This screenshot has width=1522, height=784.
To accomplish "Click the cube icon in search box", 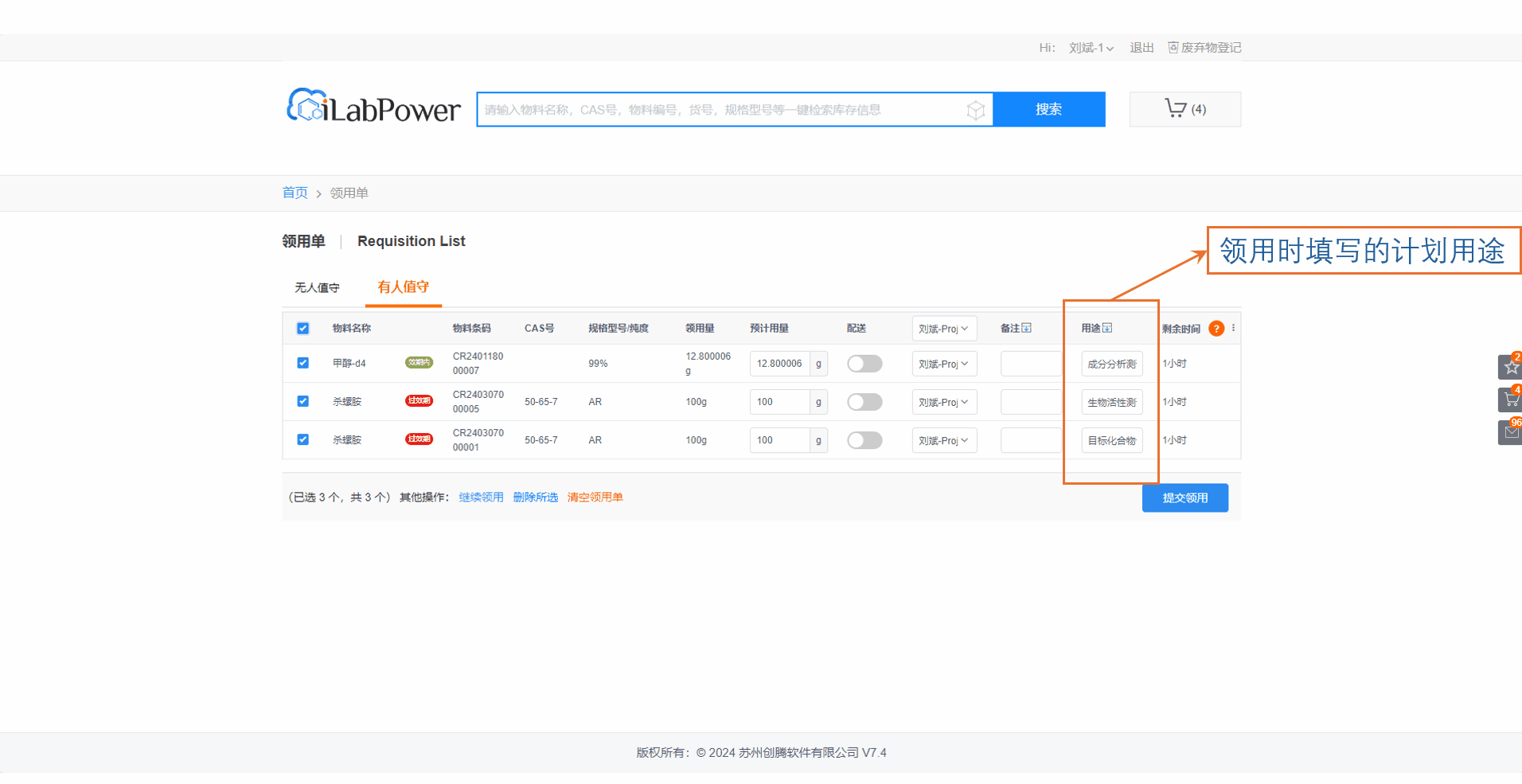I will coord(975,110).
